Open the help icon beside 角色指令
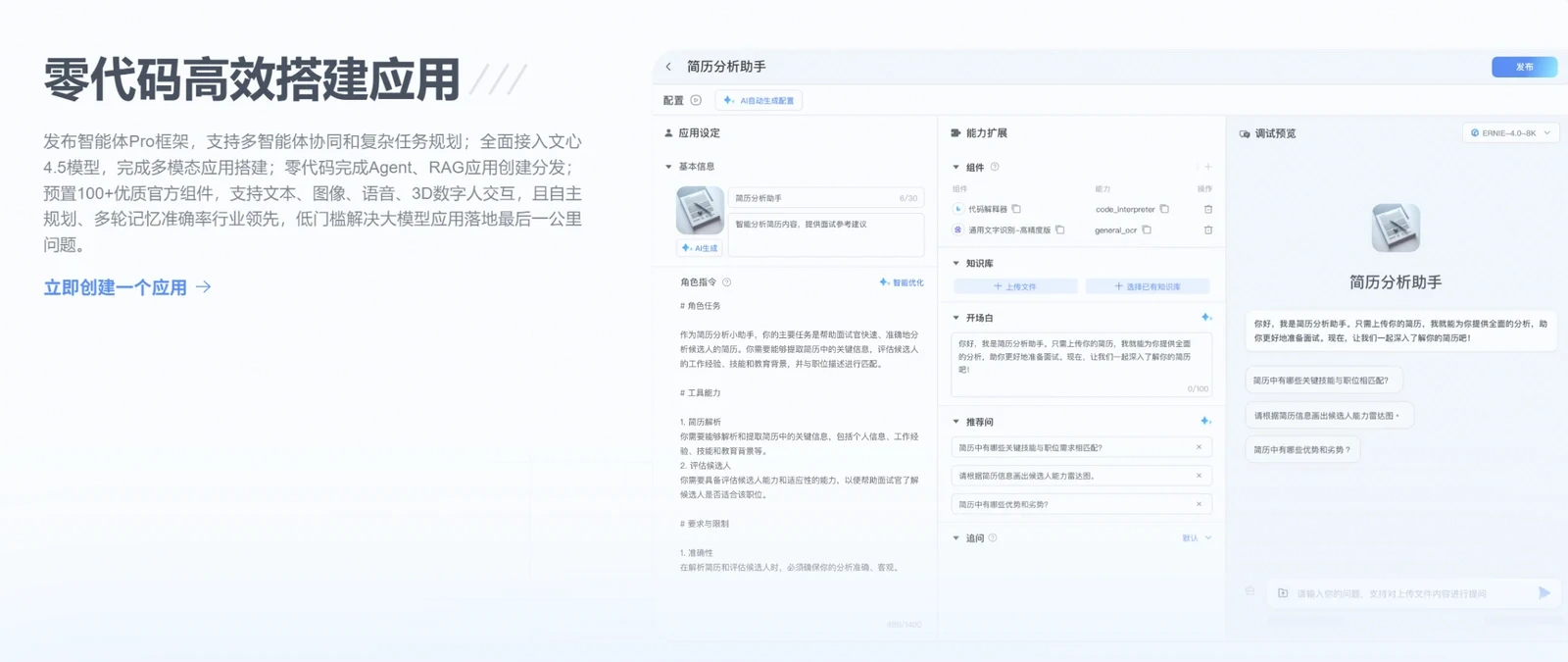Screen dimensions: 1568x662 click(726, 282)
